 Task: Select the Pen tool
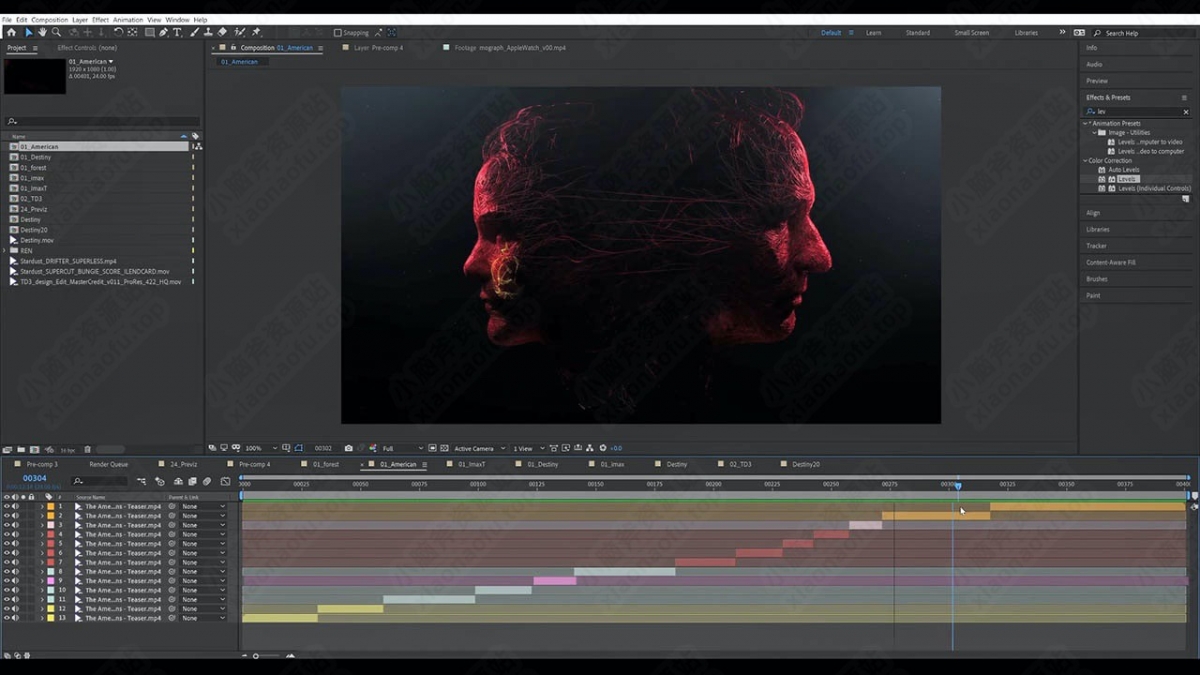164,32
